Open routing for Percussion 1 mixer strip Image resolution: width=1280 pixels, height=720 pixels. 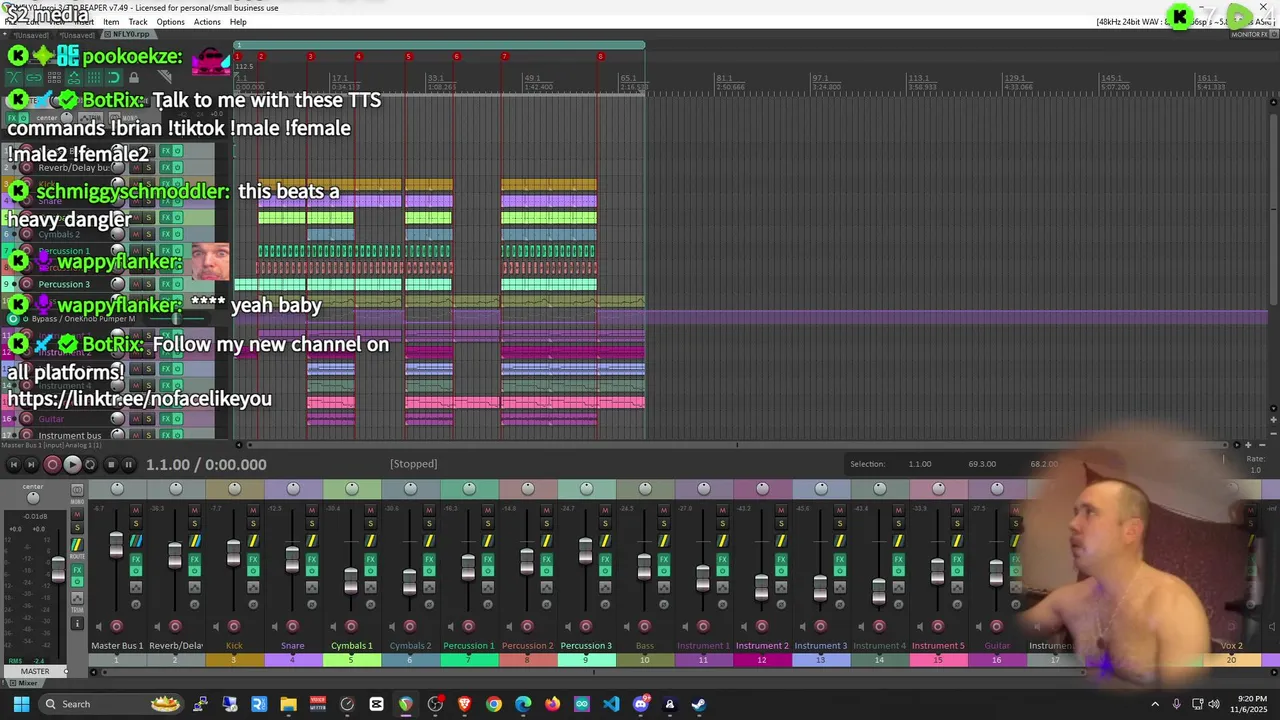point(488,541)
